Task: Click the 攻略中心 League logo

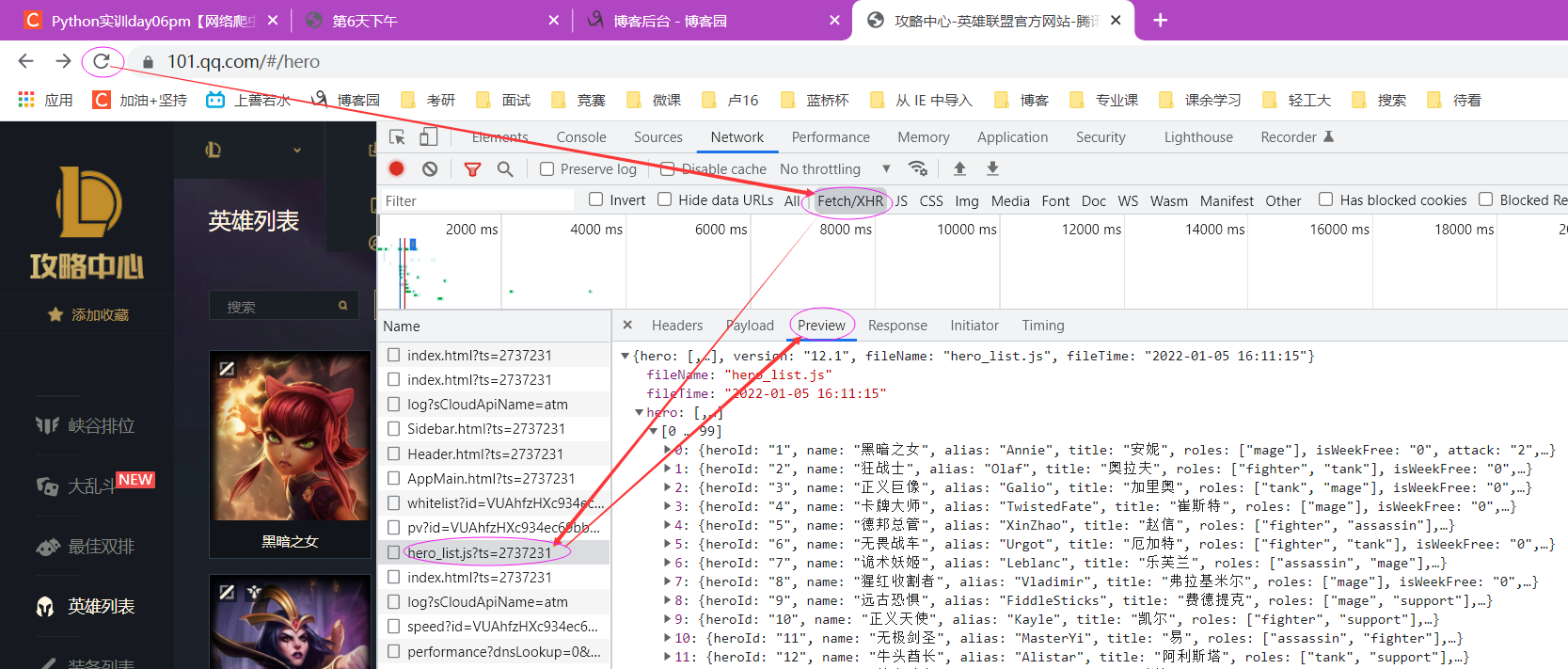Action: (87, 223)
